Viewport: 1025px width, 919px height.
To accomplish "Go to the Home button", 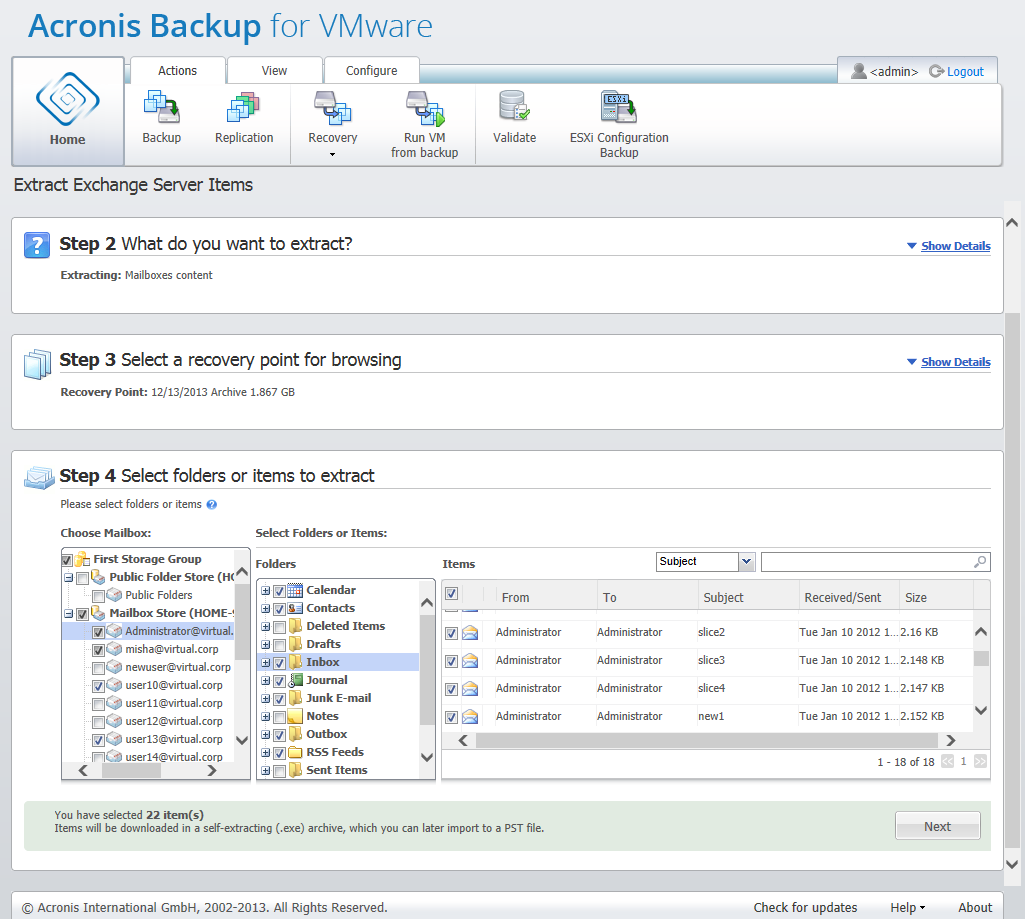I will pyautogui.click(x=68, y=110).
